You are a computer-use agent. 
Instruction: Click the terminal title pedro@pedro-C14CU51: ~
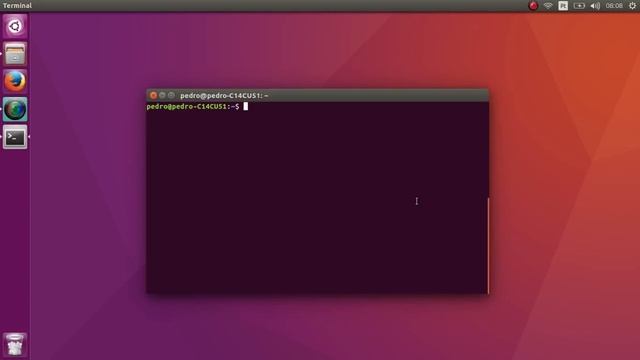(x=224, y=96)
